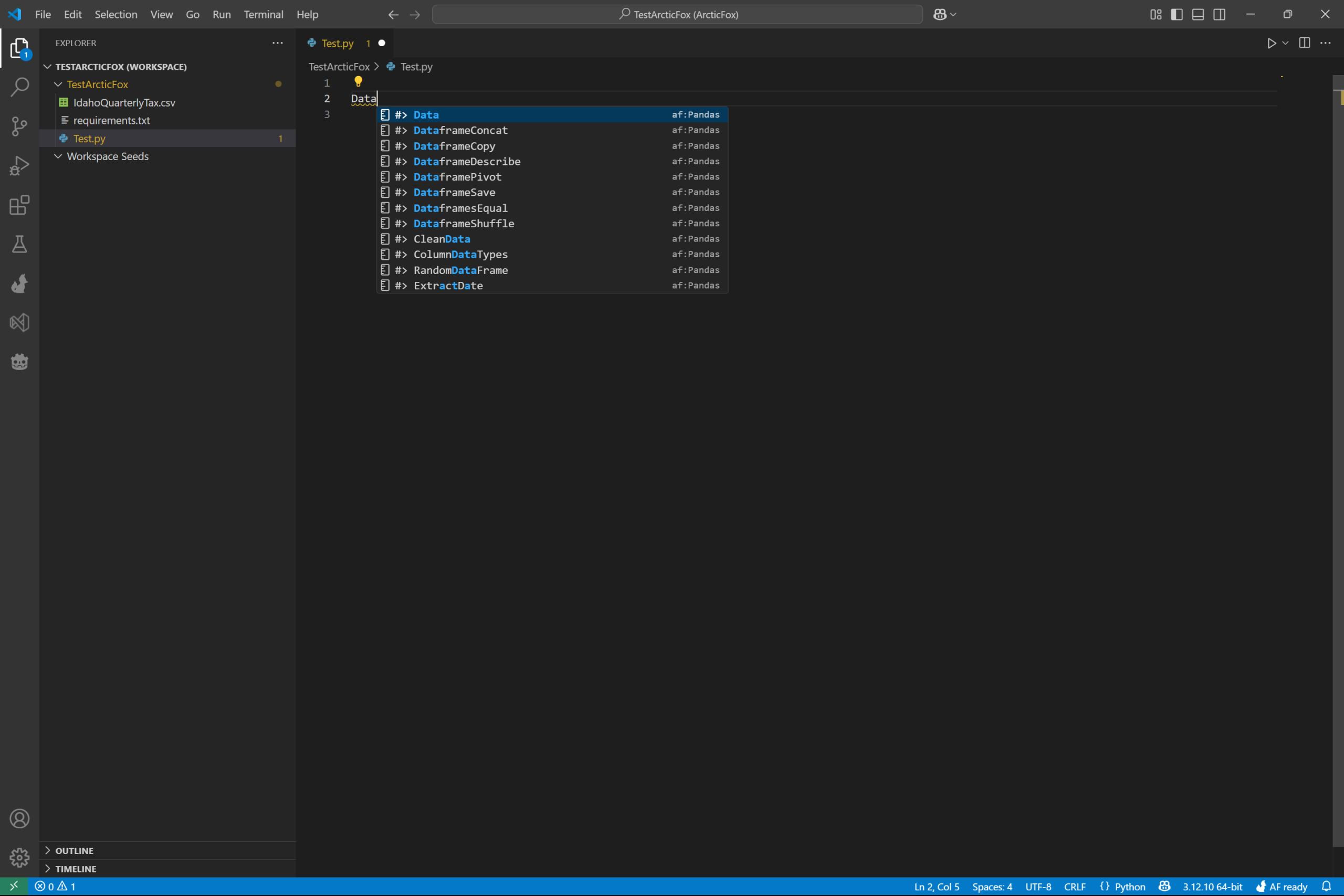Open the Copilot chat dropdown chevron

pyautogui.click(x=953, y=15)
